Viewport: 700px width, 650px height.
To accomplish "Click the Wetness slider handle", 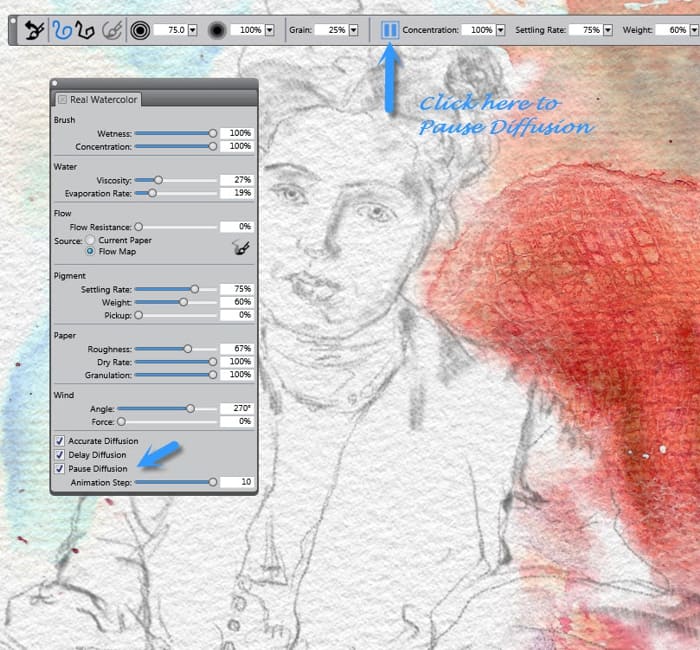I will (213, 133).
